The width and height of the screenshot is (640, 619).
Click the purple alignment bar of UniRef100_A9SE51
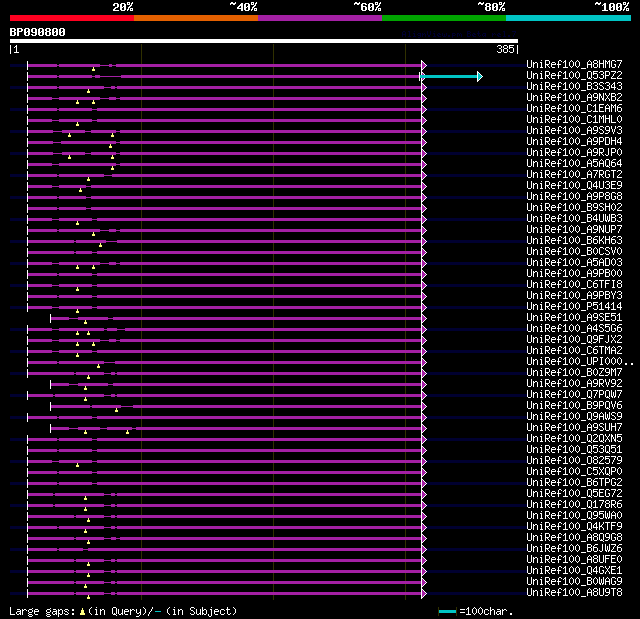point(236,318)
